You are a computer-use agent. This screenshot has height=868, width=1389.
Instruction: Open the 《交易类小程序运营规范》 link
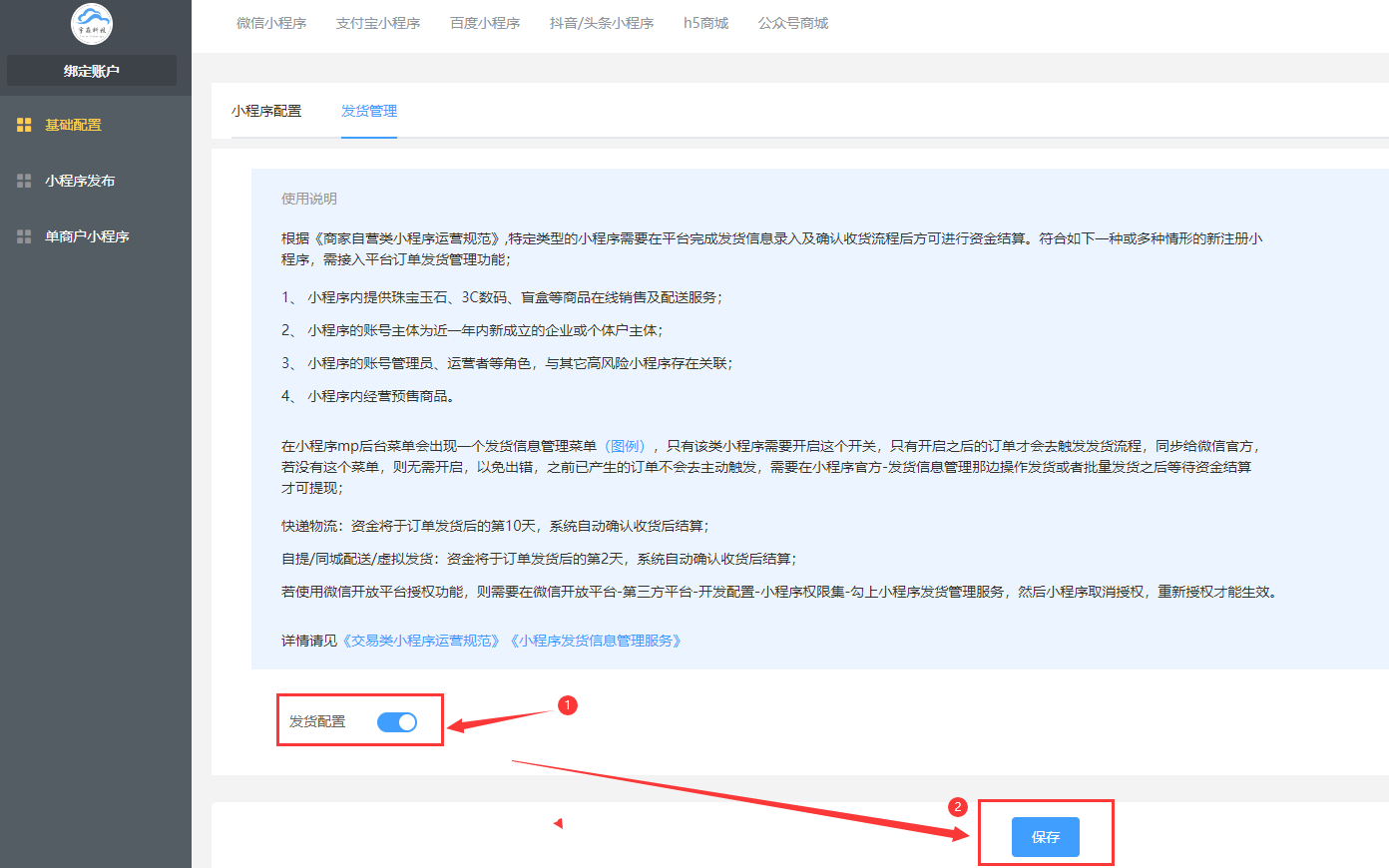pyautogui.click(x=421, y=641)
